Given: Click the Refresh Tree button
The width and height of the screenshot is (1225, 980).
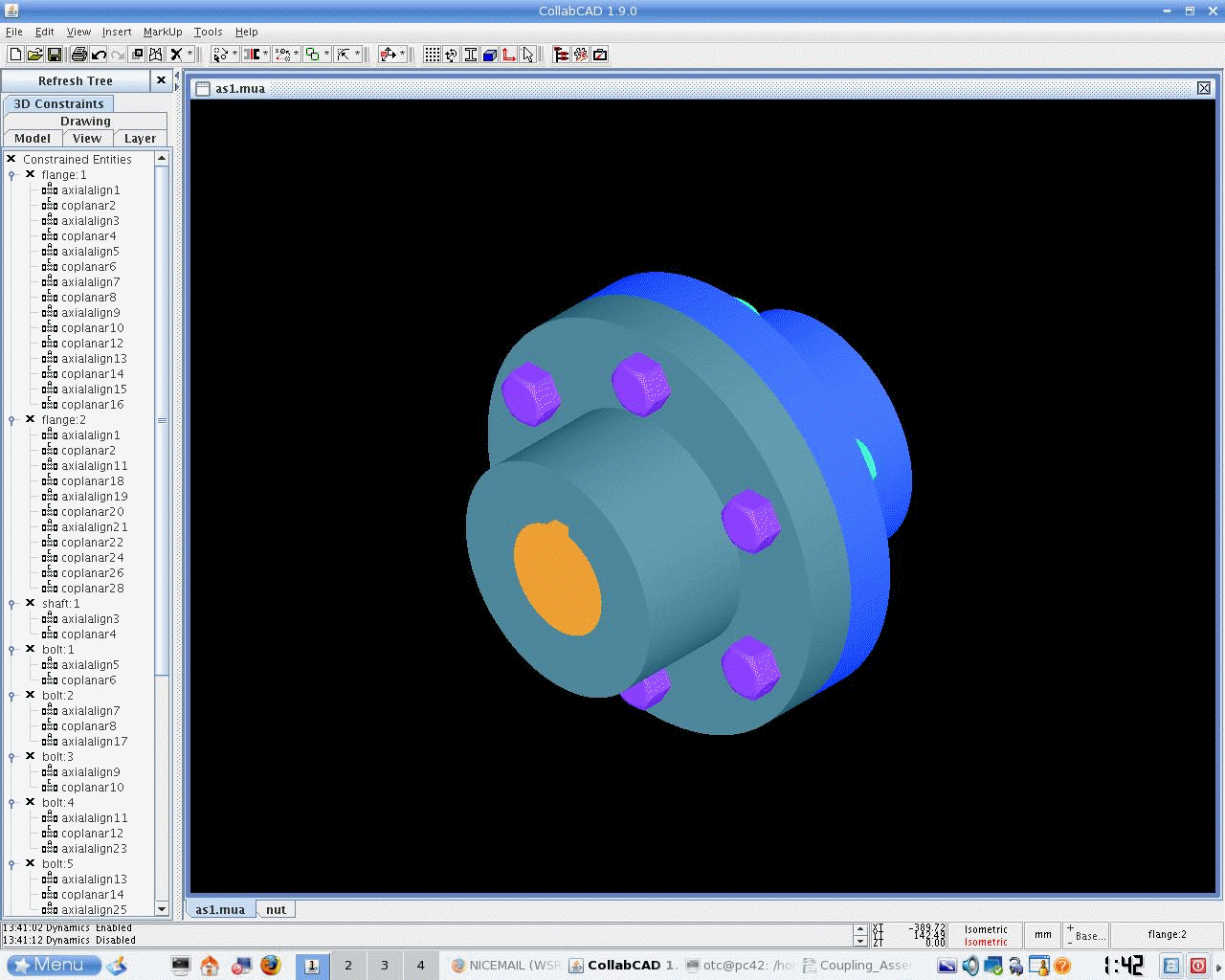Looking at the screenshot, I should [76, 81].
